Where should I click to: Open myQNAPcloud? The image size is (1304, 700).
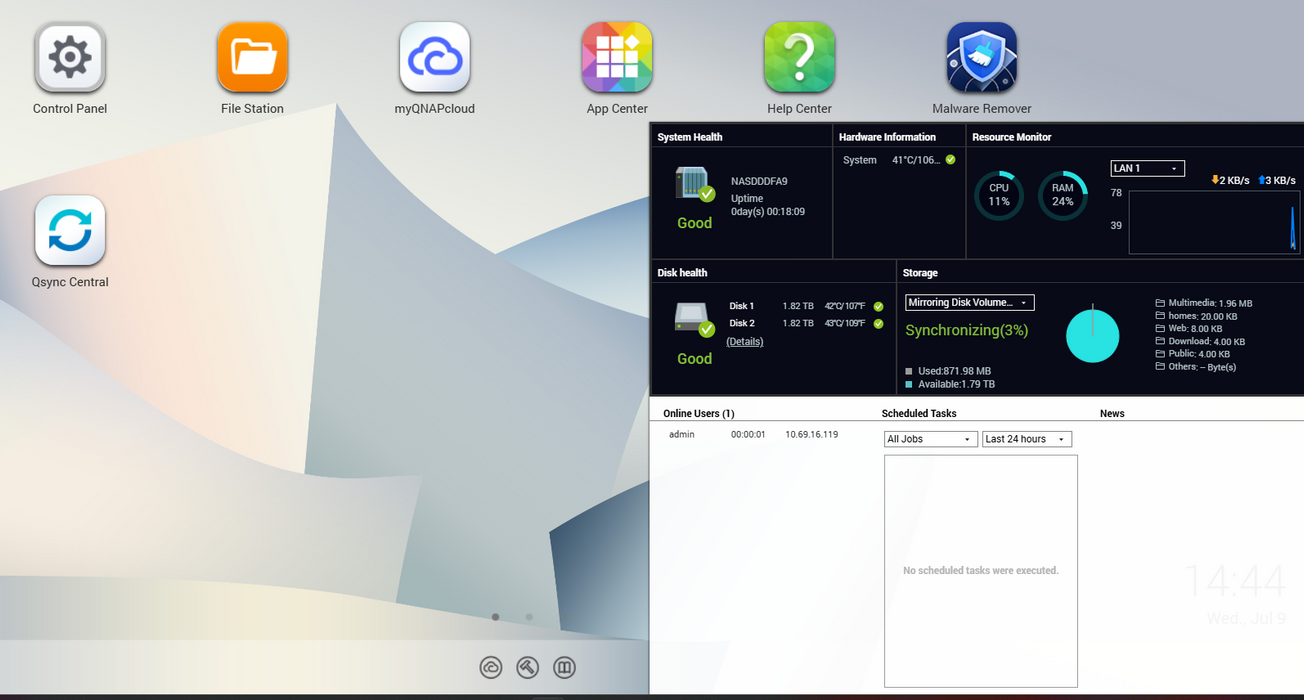[435, 57]
